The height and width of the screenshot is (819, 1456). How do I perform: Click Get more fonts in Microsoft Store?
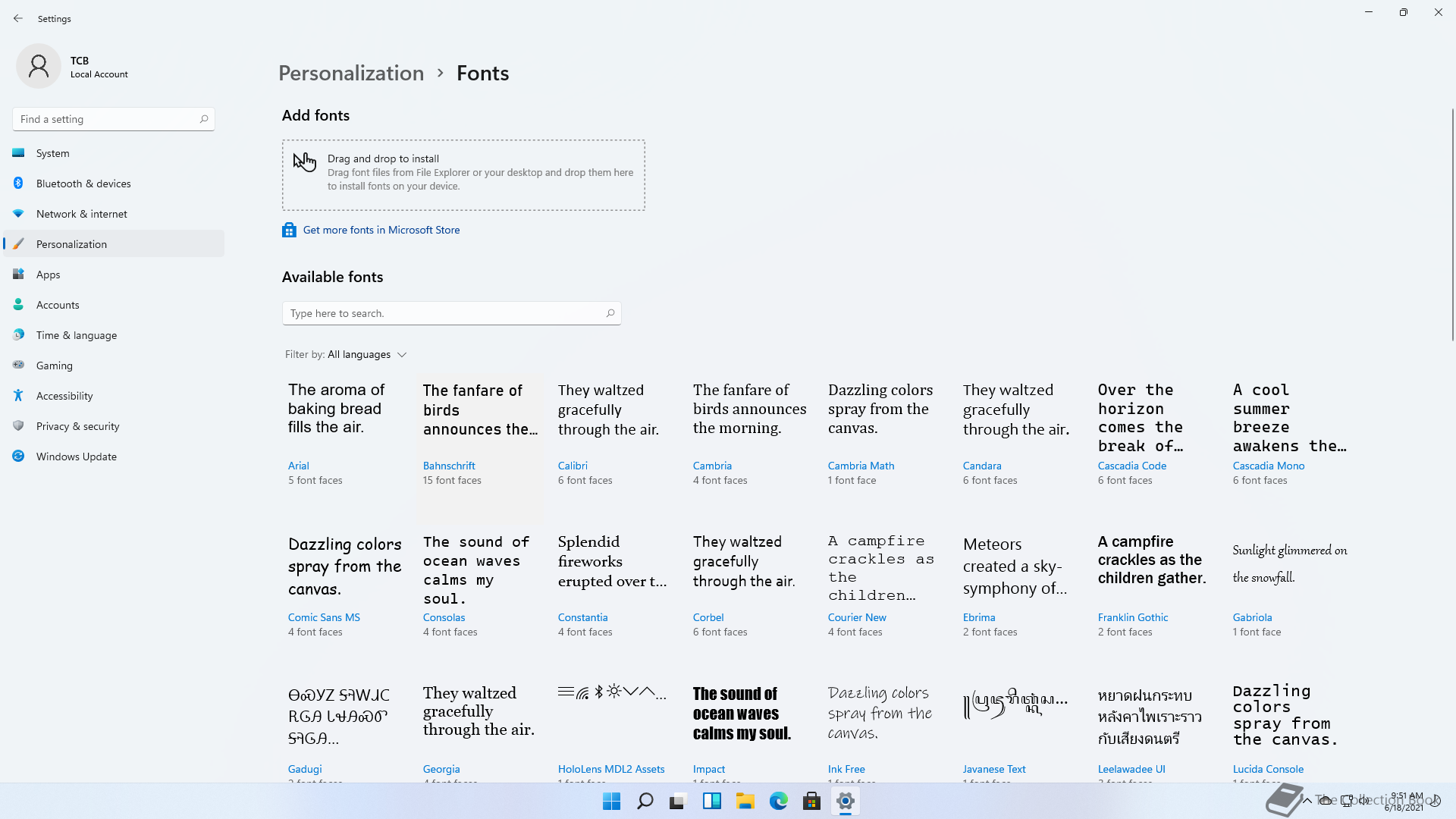(x=381, y=230)
